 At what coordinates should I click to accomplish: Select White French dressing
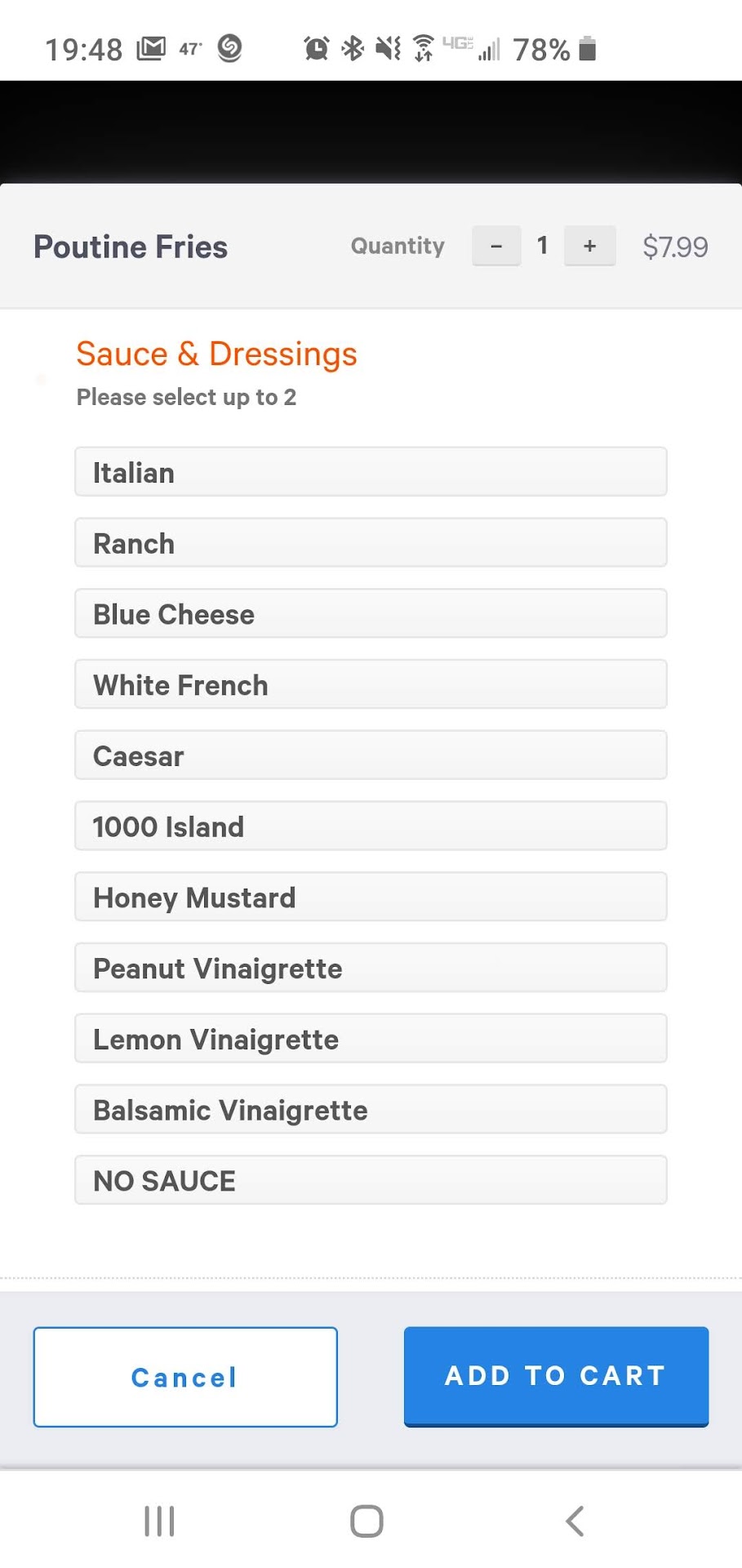371,684
